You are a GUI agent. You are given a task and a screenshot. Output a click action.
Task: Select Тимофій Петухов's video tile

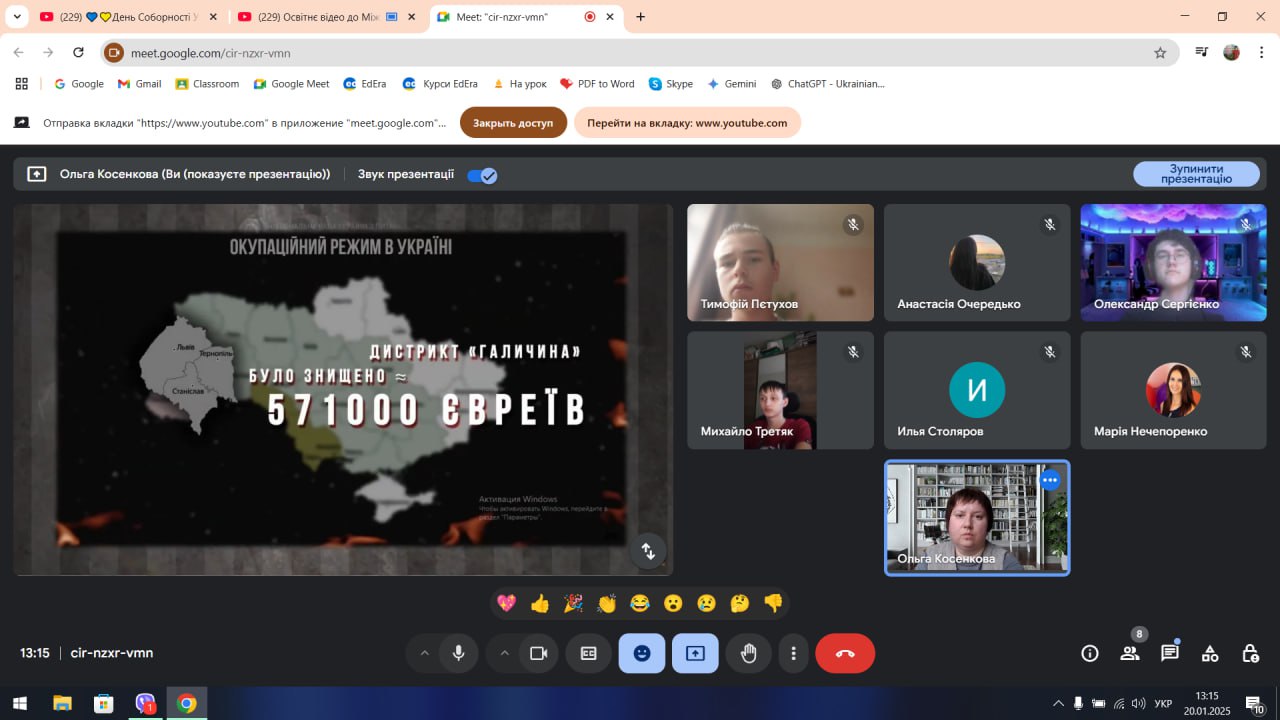click(780, 262)
